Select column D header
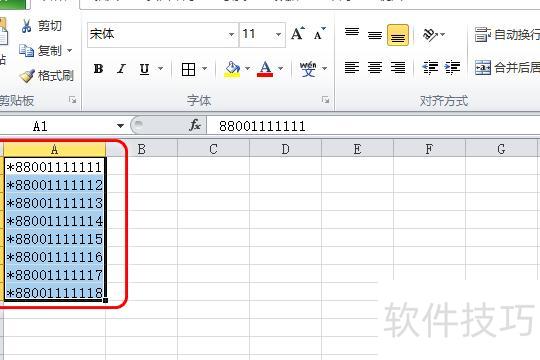The image size is (540, 360). click(x=285, y=150)
